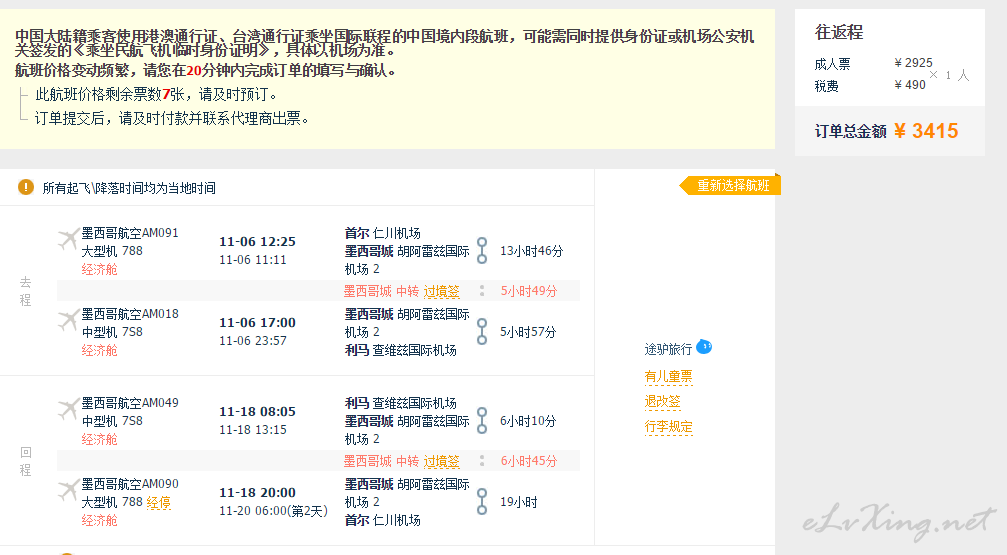The image size is (1007, 555).
Task: Click layover dots icon beside 5小时49分
Action: click(482, 291)
